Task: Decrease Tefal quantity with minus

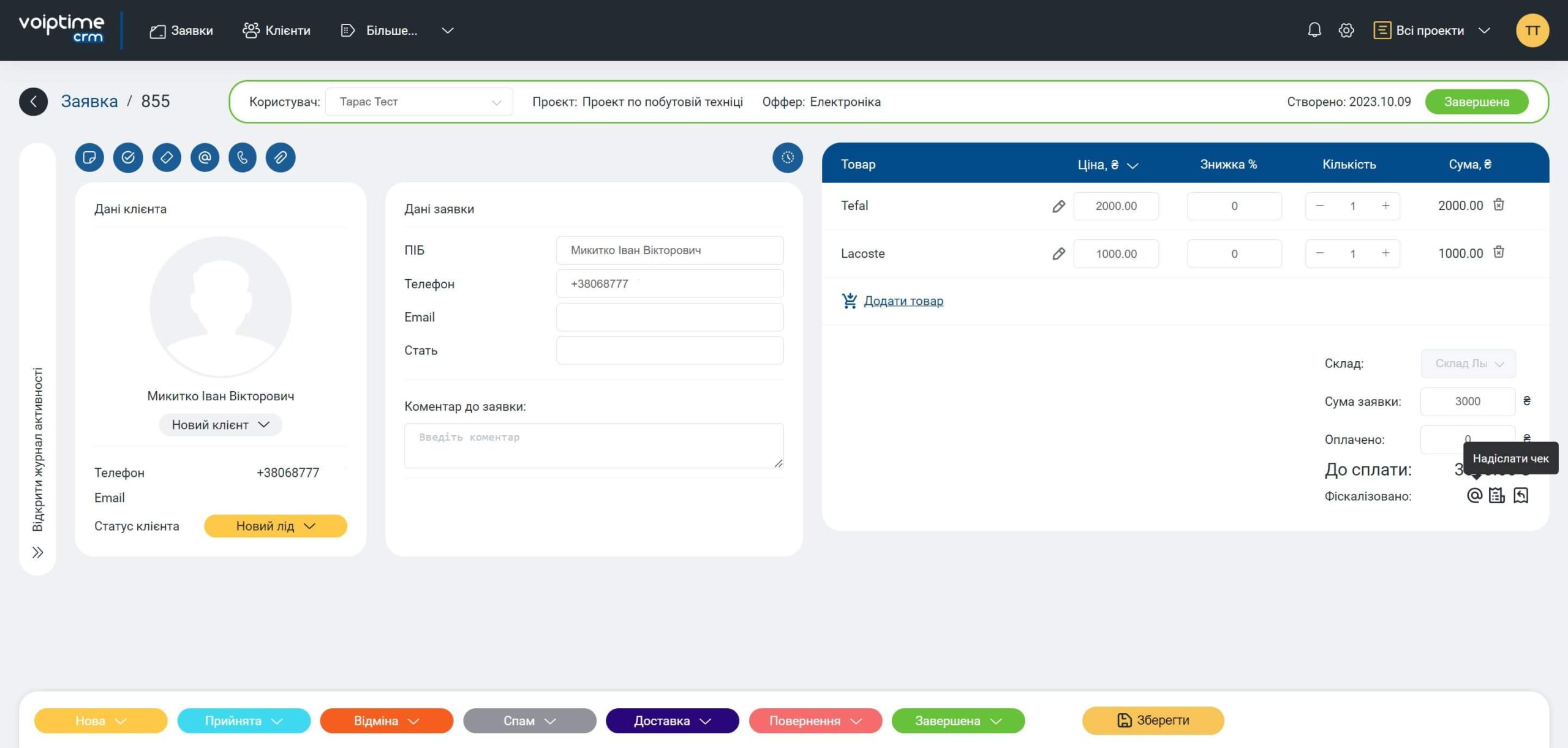Action: click(x=1320, y=206)
